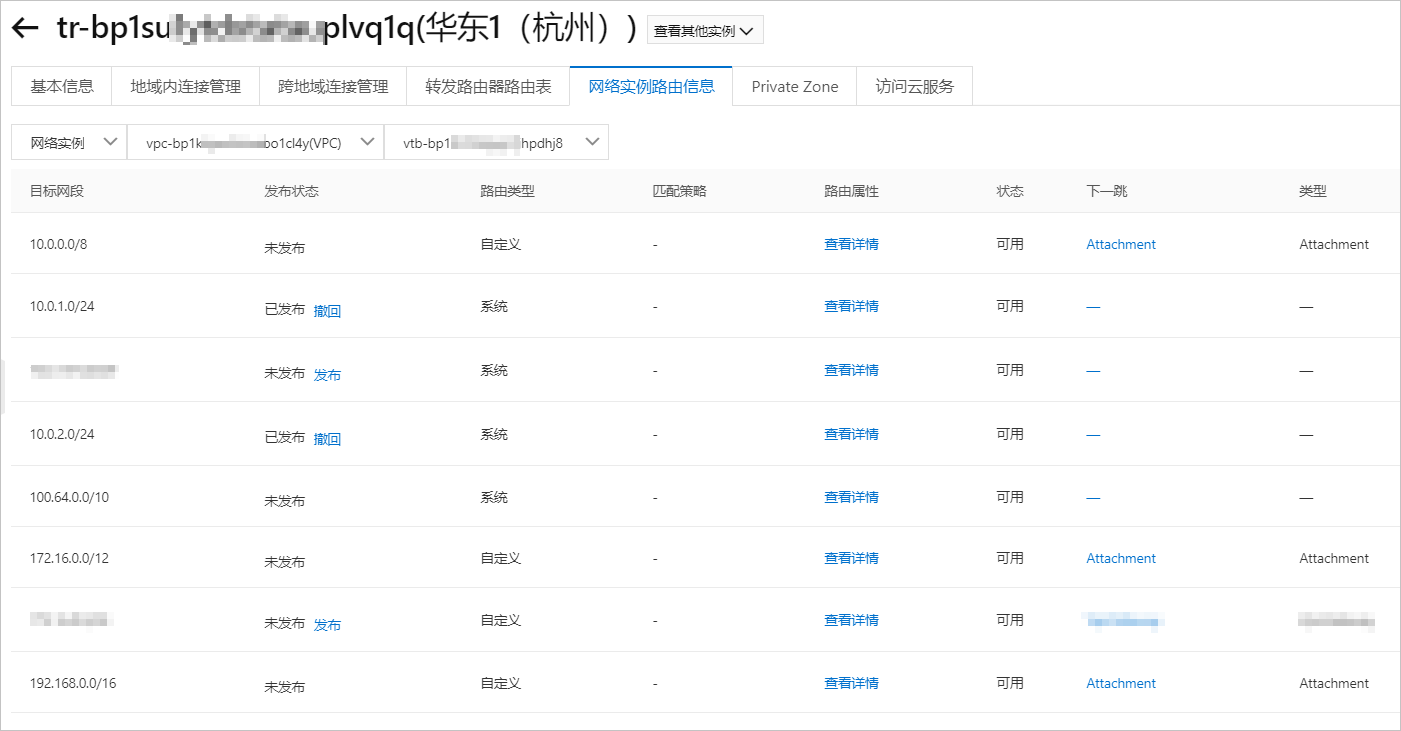Image resolution: width=1401 pixels, height=731 pixels.
Task: Click the 下一跳 column header
Action: 1106,191
